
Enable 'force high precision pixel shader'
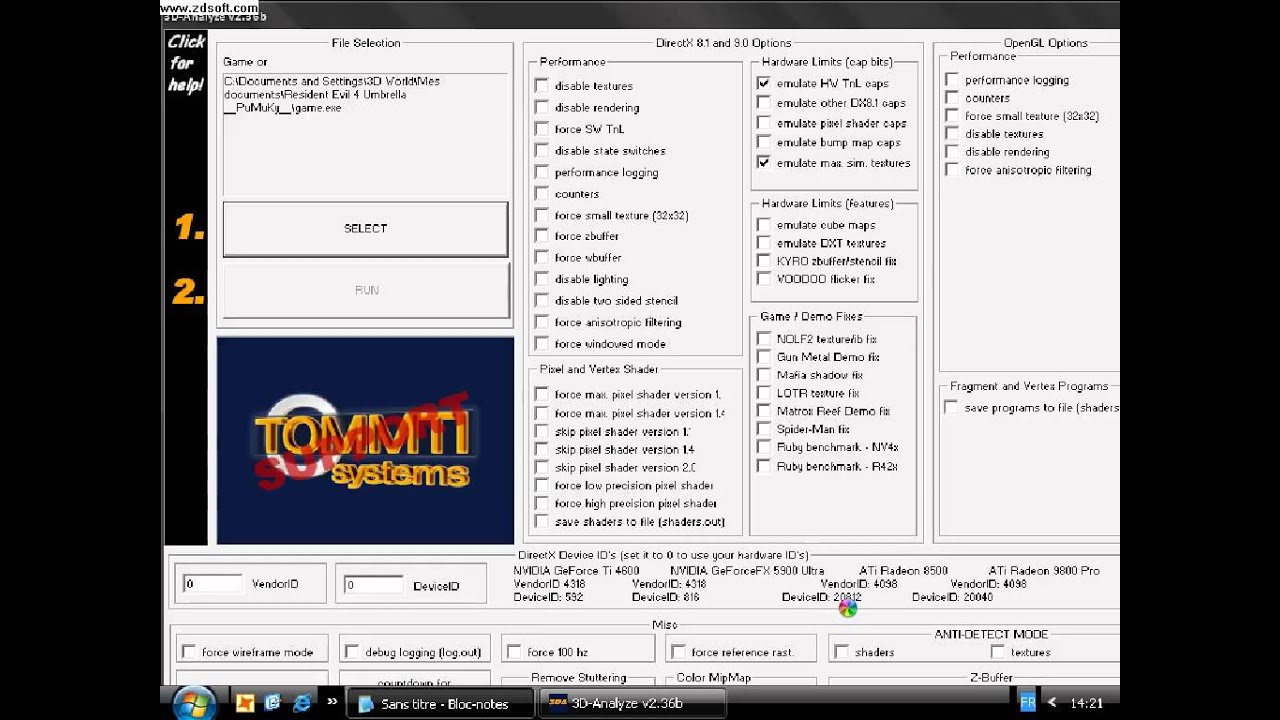[541, 503]
